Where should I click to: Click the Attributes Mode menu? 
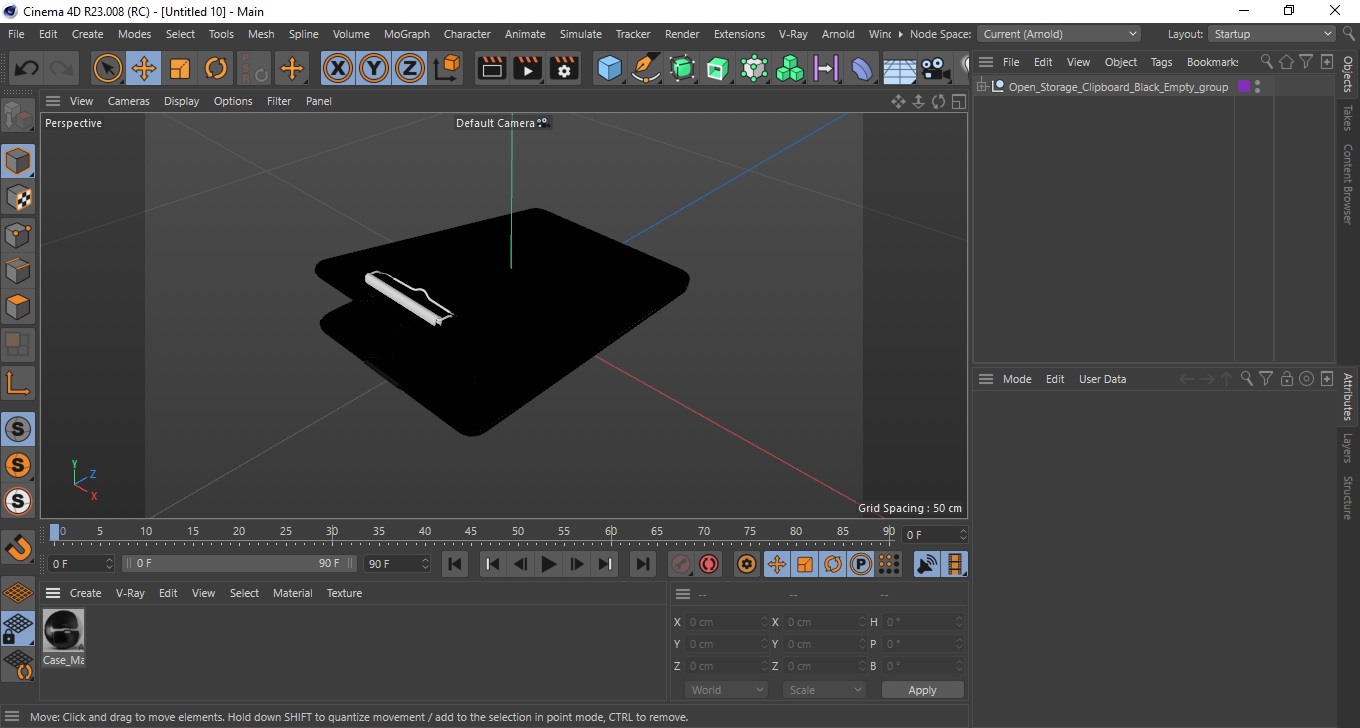point(1017,379)
